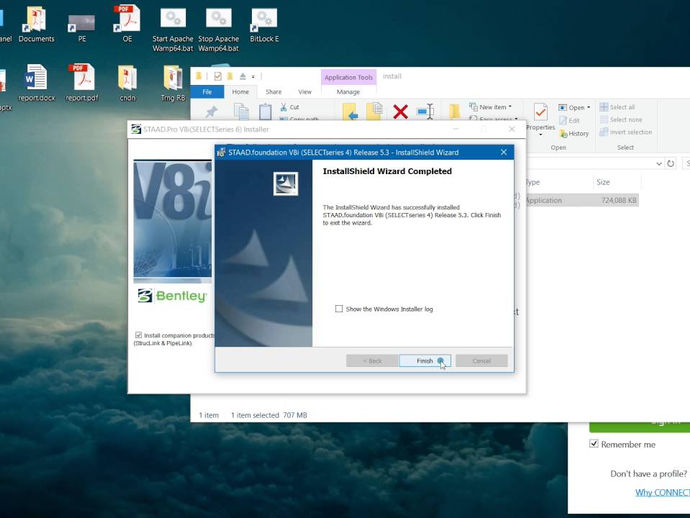Refresh the Explorer address bar
690x518 pixels.
pyautogui.click(x=670, y=164)
